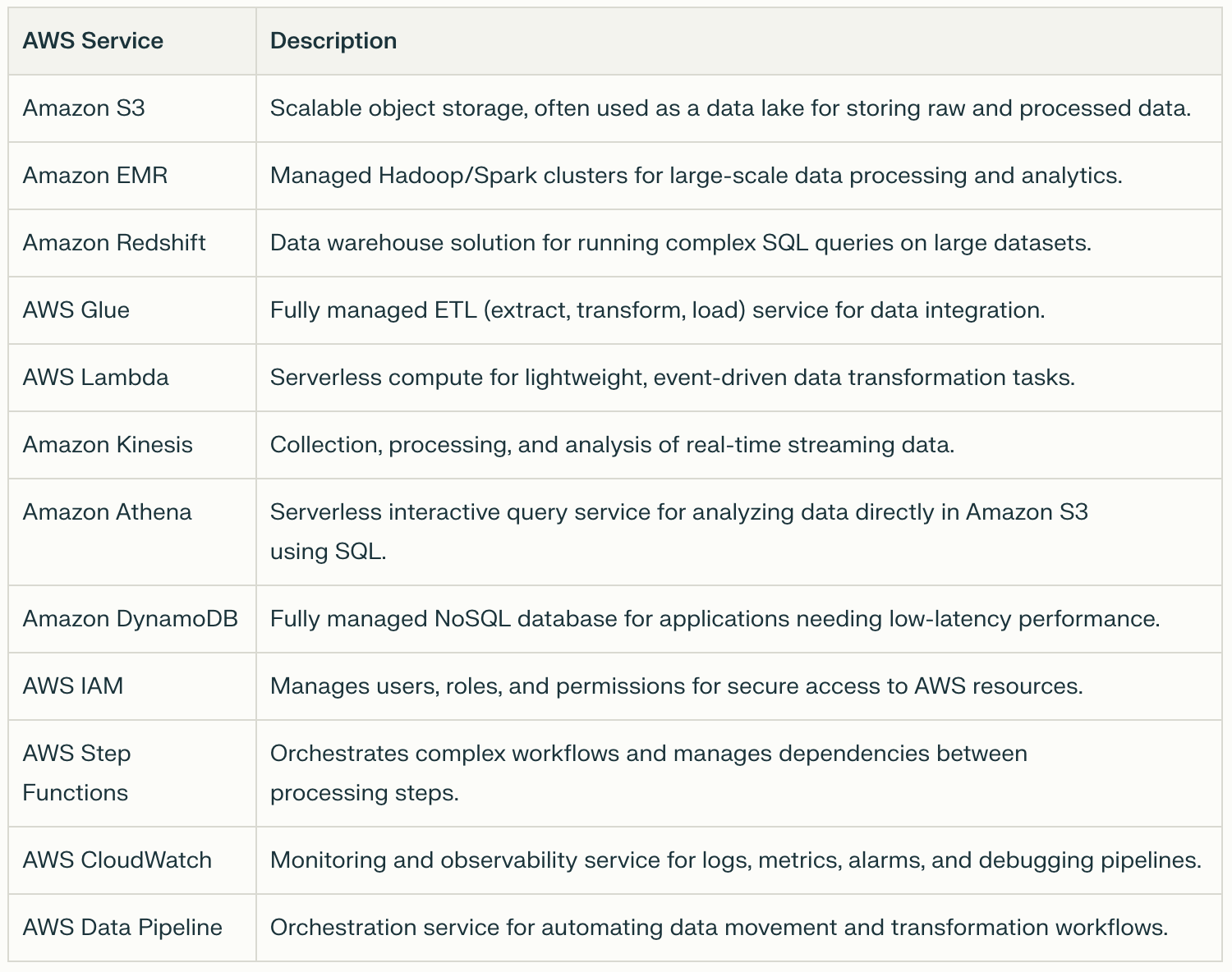The width and height of the screenshot is (1232, 972).
Task: Click the monitoring and observability description
Action: pos(736,860)
